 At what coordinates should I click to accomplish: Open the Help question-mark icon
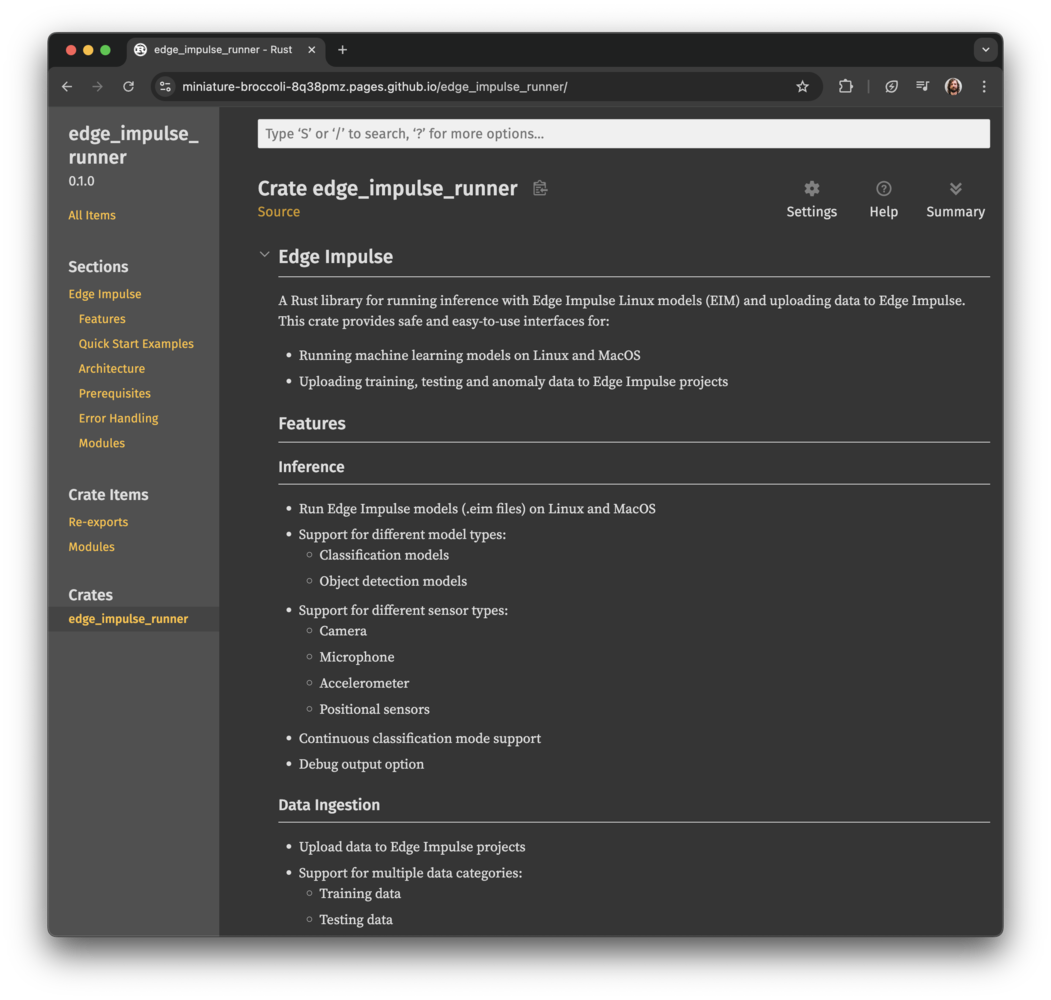[883, 200]
